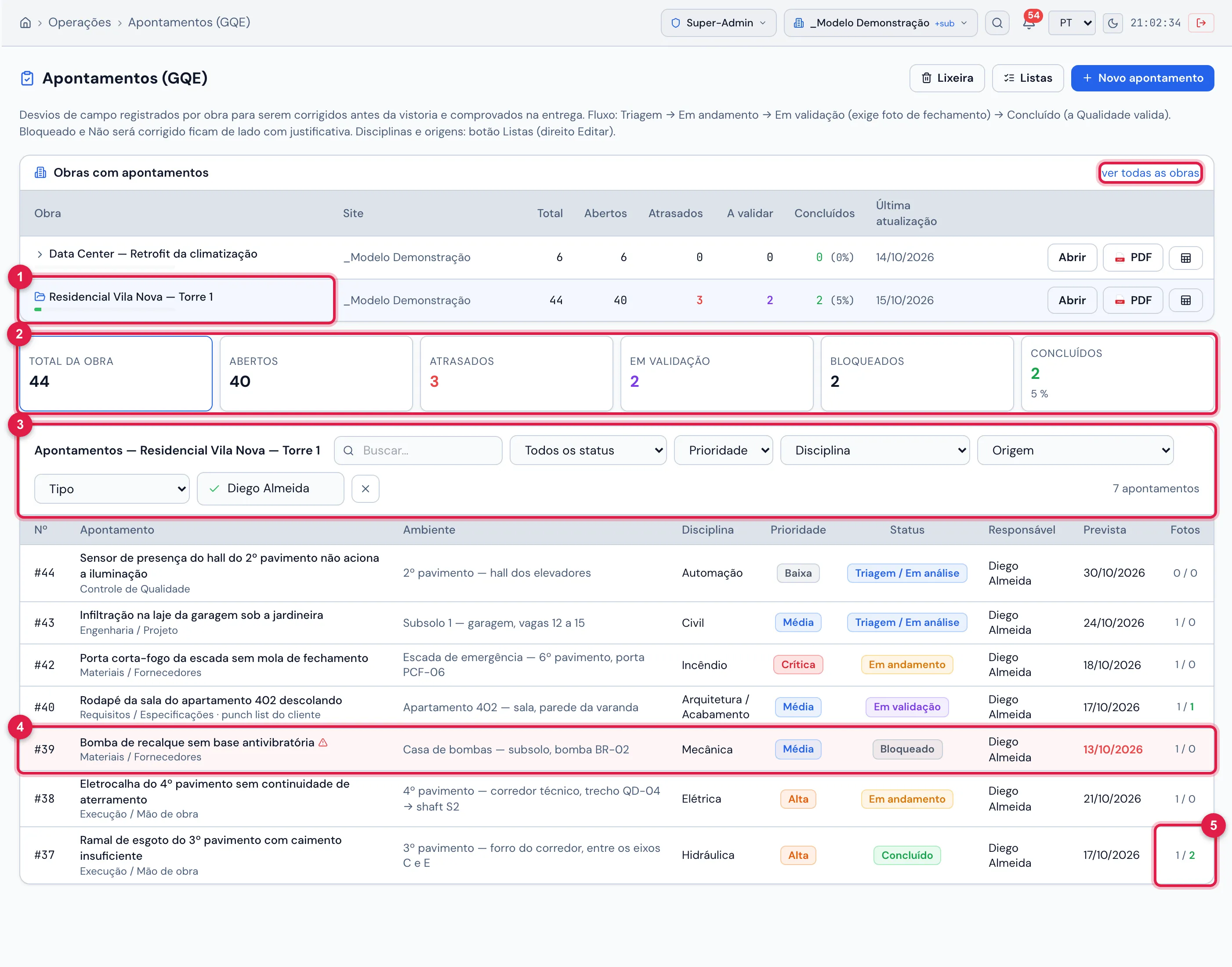The width and height of the screenshot is (1232, 967).
Task: Select the CONCLUÍDOS card
Action: point(1117,374)
